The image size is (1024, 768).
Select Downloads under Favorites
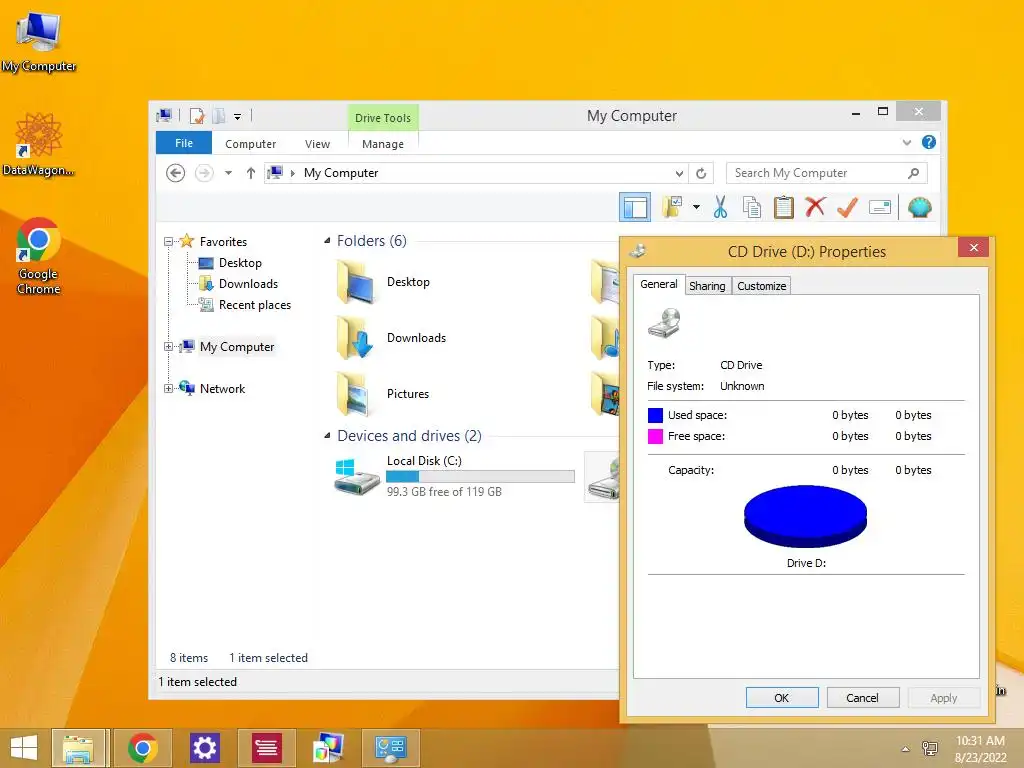238,283
